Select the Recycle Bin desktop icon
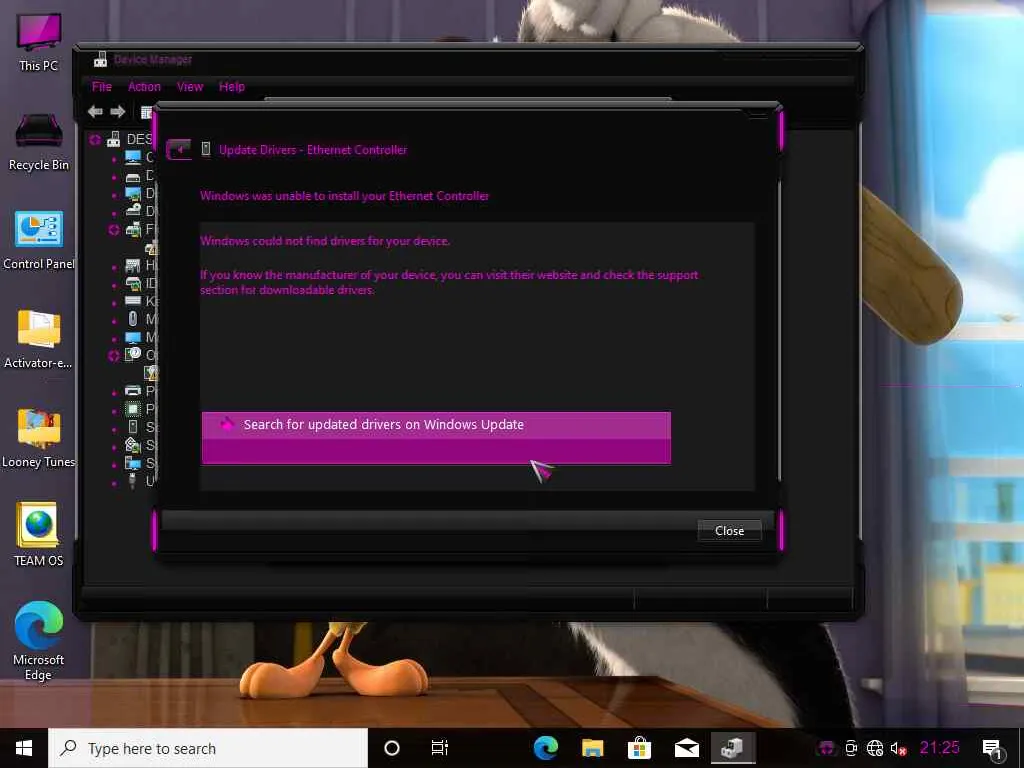 click(x=39, y=142)
